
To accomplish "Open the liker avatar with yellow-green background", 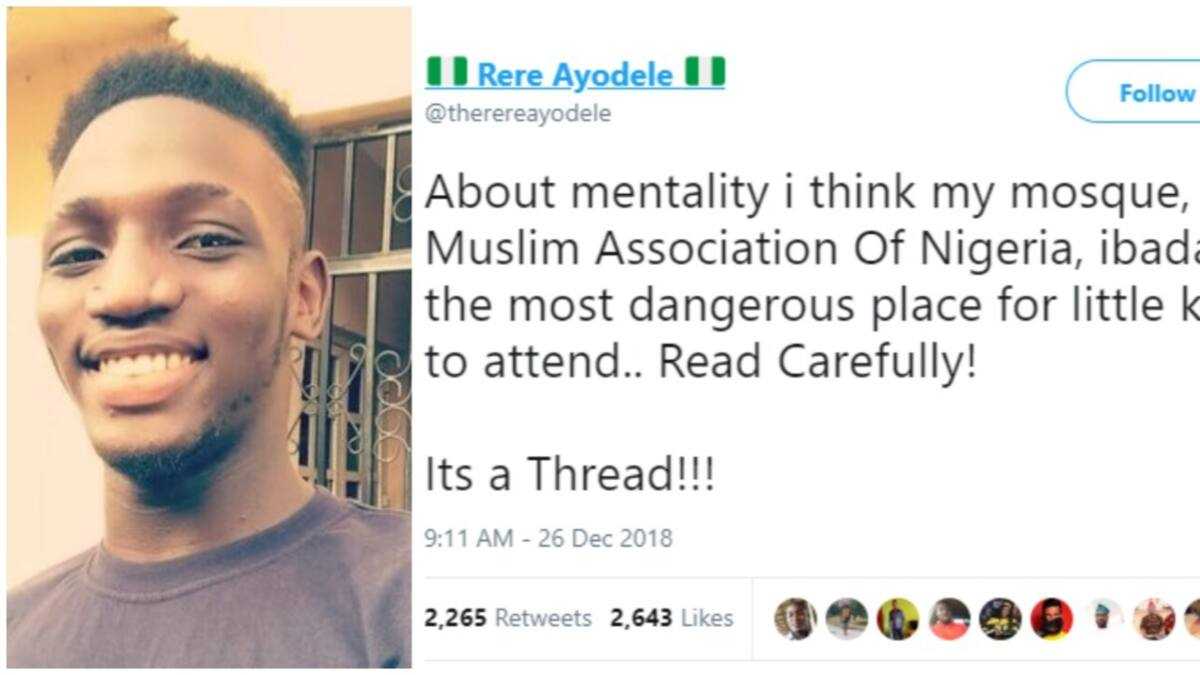I will [898, 619].
